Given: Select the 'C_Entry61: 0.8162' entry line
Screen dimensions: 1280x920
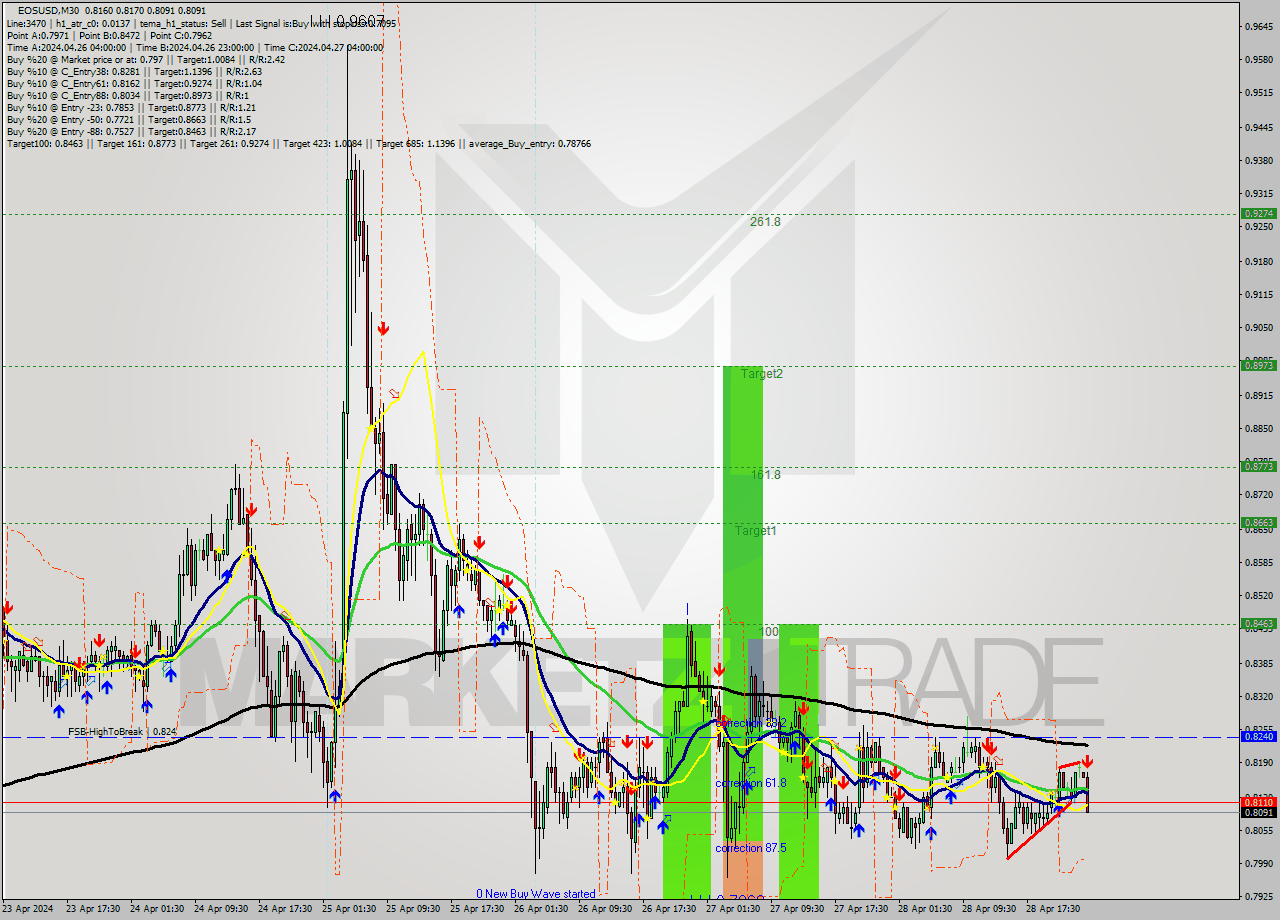Looking at the screenshot, I should [x=134, y=83].
